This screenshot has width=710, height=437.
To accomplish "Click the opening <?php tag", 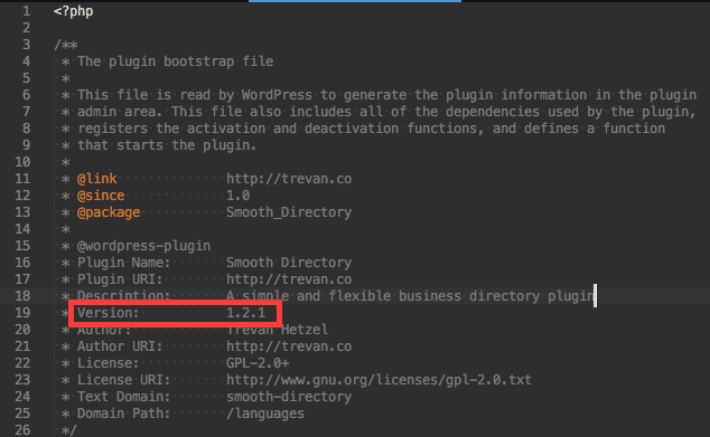I will click(73, 11).
